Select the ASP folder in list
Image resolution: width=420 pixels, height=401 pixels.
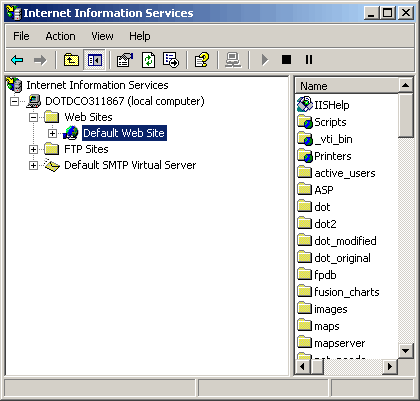point(324,190)
